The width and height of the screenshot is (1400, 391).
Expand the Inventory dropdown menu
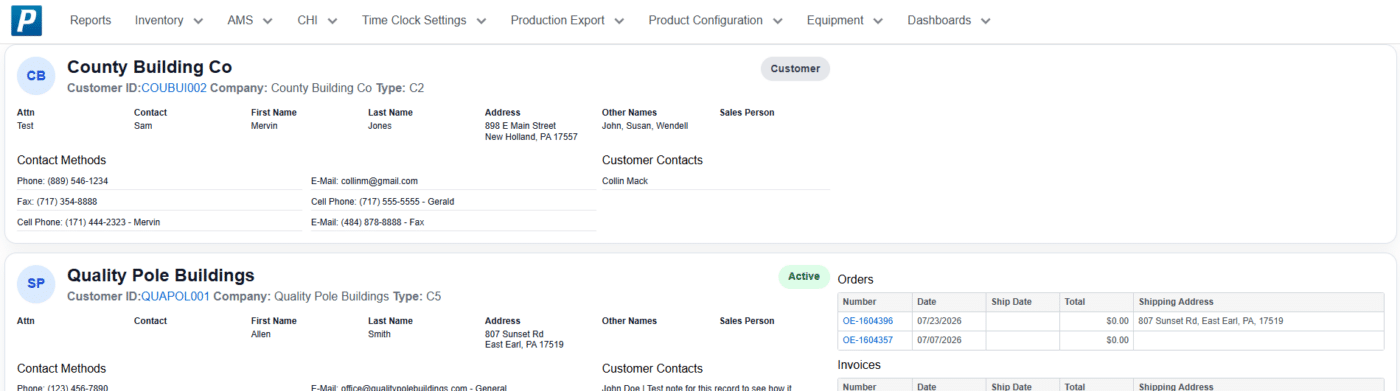click(169, 20)
